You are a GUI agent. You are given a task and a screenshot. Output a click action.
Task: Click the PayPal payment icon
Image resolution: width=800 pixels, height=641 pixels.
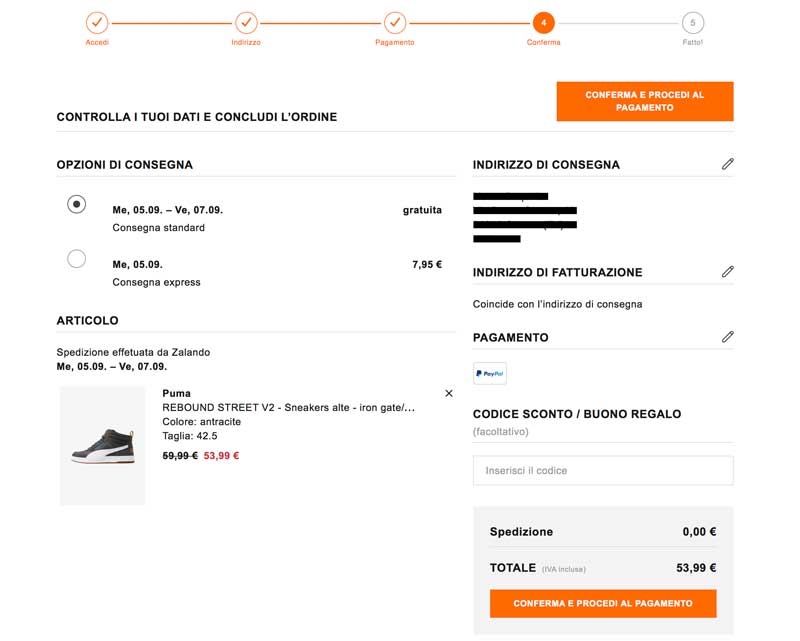tap(490, 373)
